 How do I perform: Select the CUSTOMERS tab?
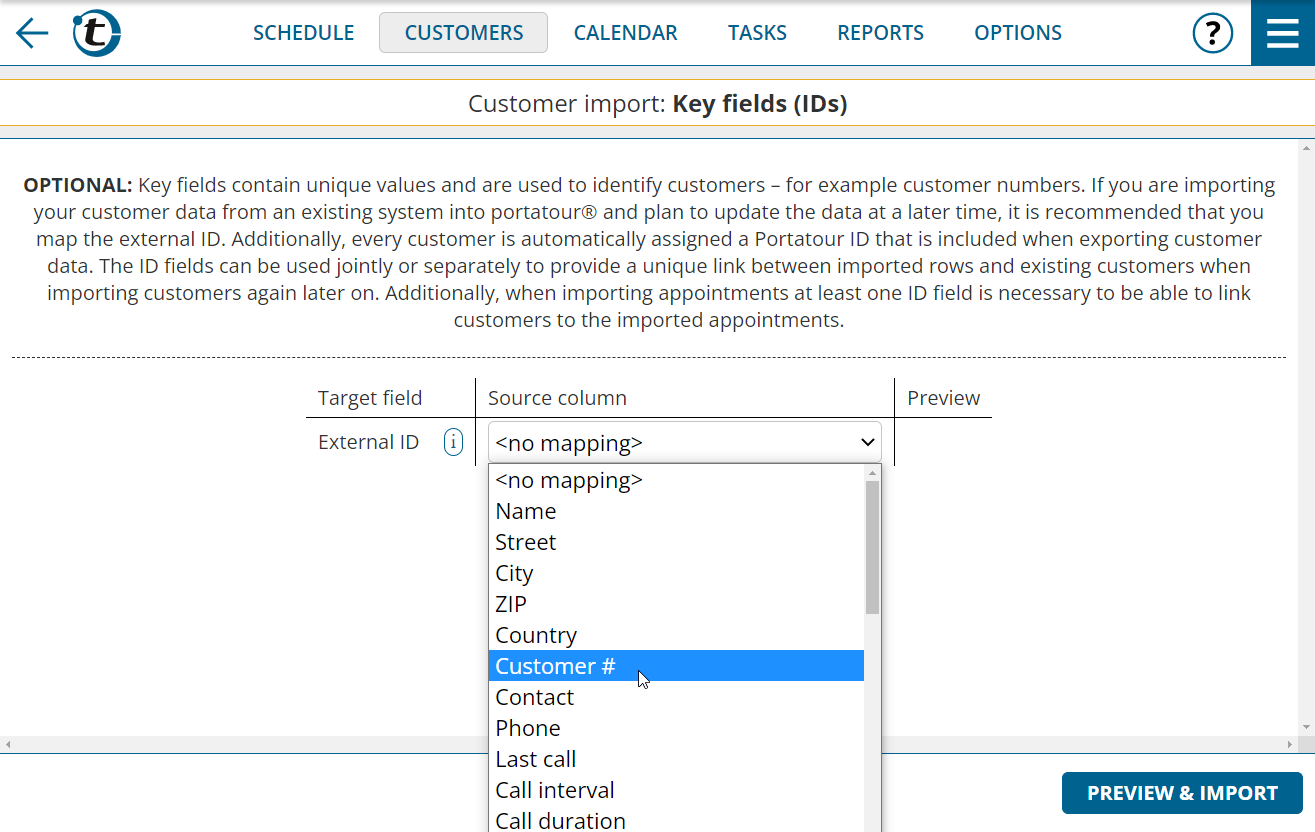462,32
